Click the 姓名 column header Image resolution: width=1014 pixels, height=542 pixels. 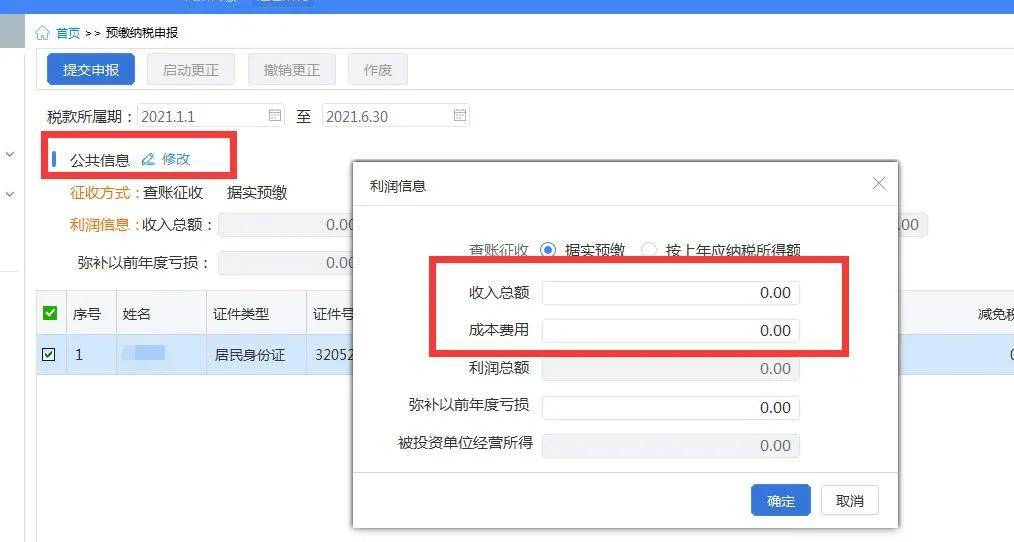[136, 314]
